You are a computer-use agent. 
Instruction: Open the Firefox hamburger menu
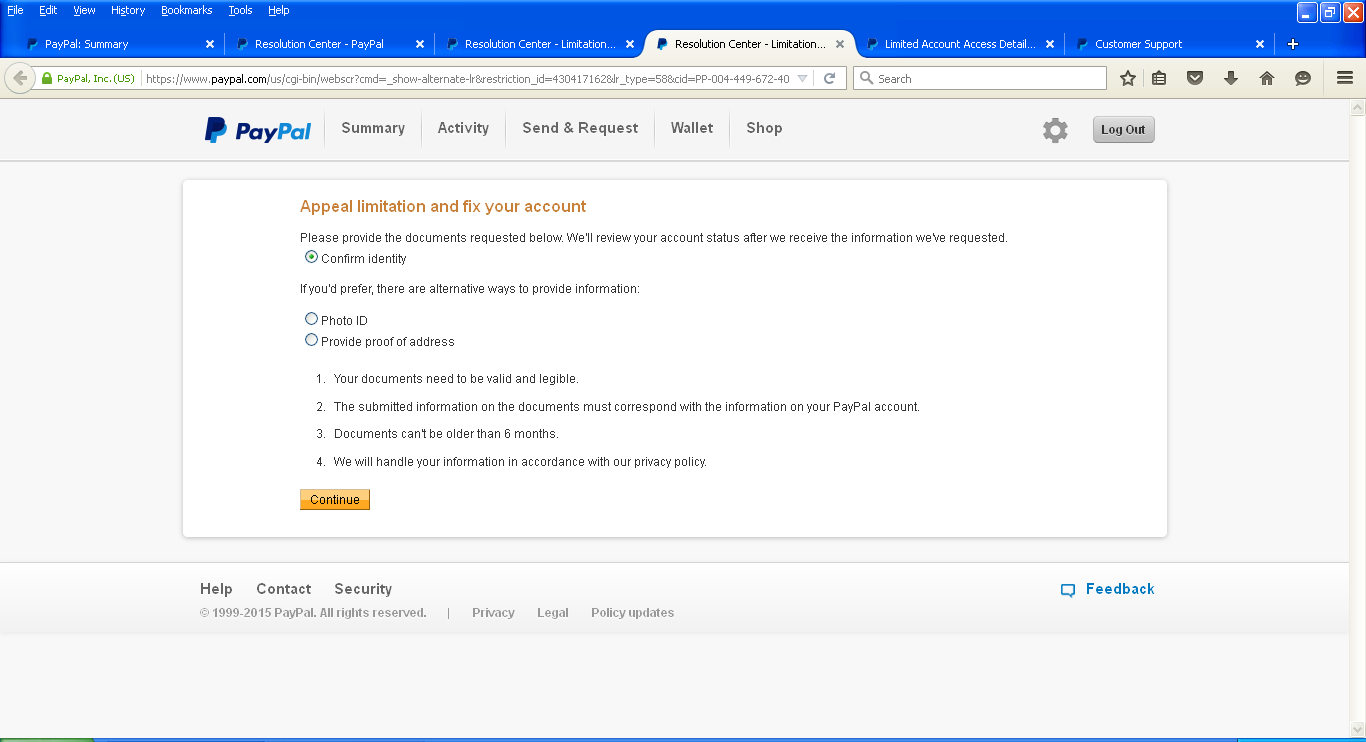click(x=1345, y=78)
